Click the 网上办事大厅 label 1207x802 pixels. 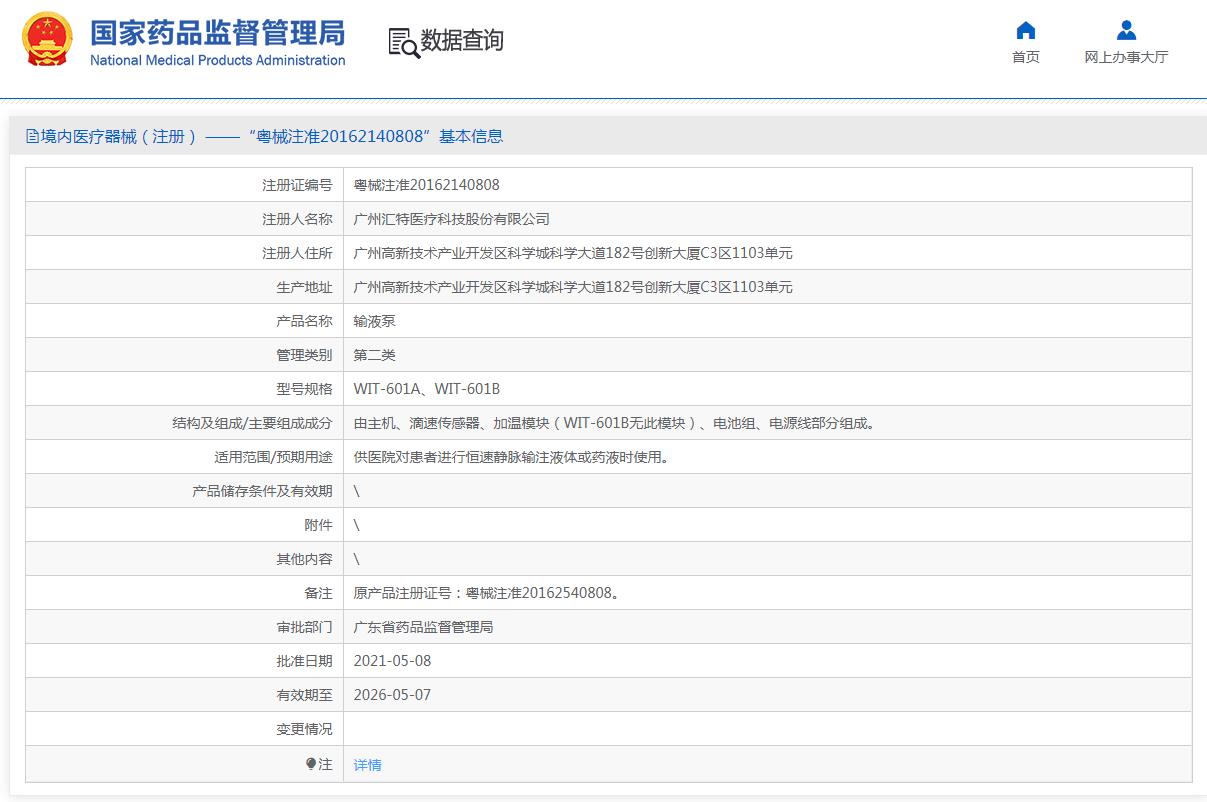coord(1126,57)
